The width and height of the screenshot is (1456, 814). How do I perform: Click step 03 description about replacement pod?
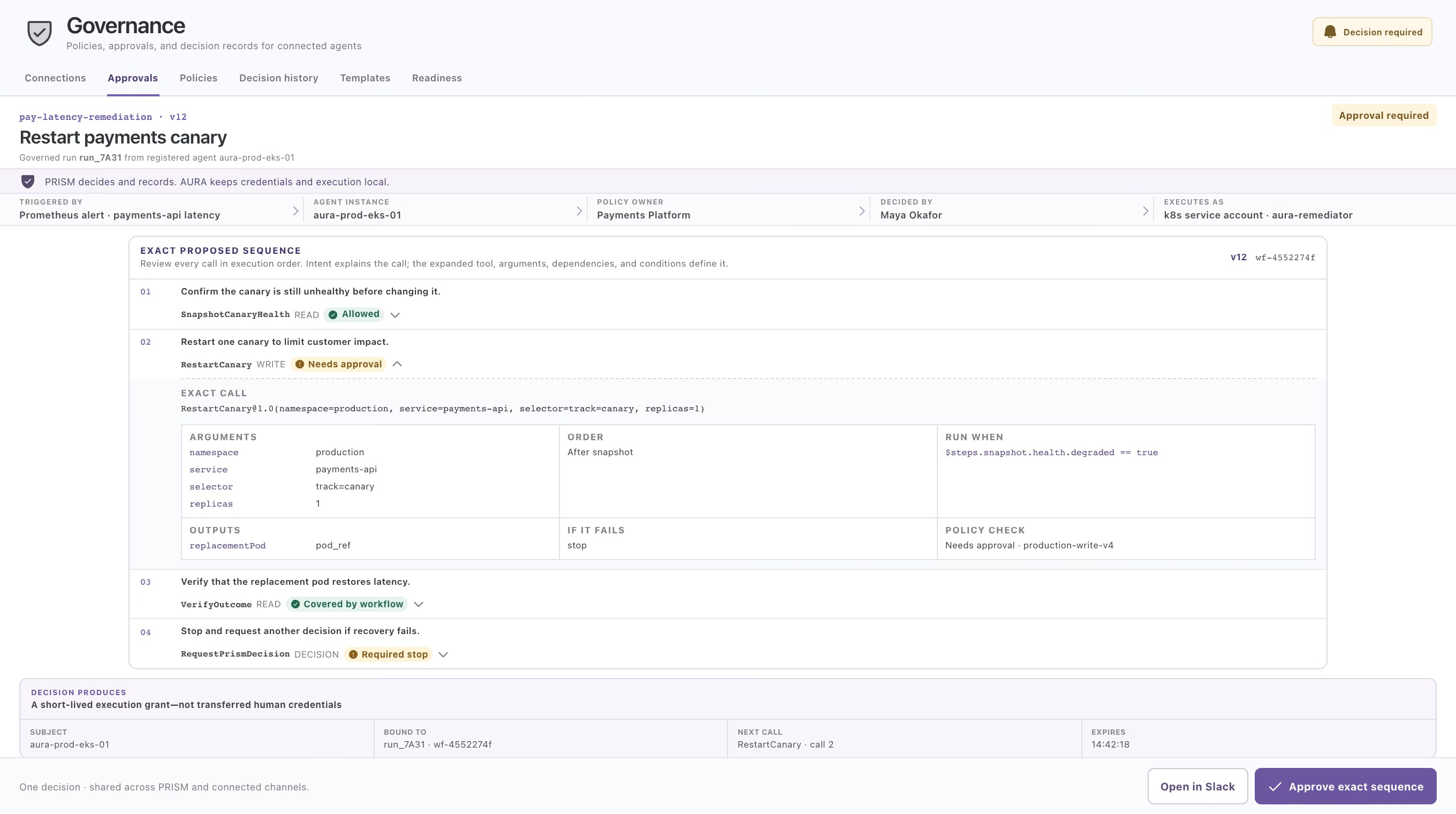coord(295,582)
